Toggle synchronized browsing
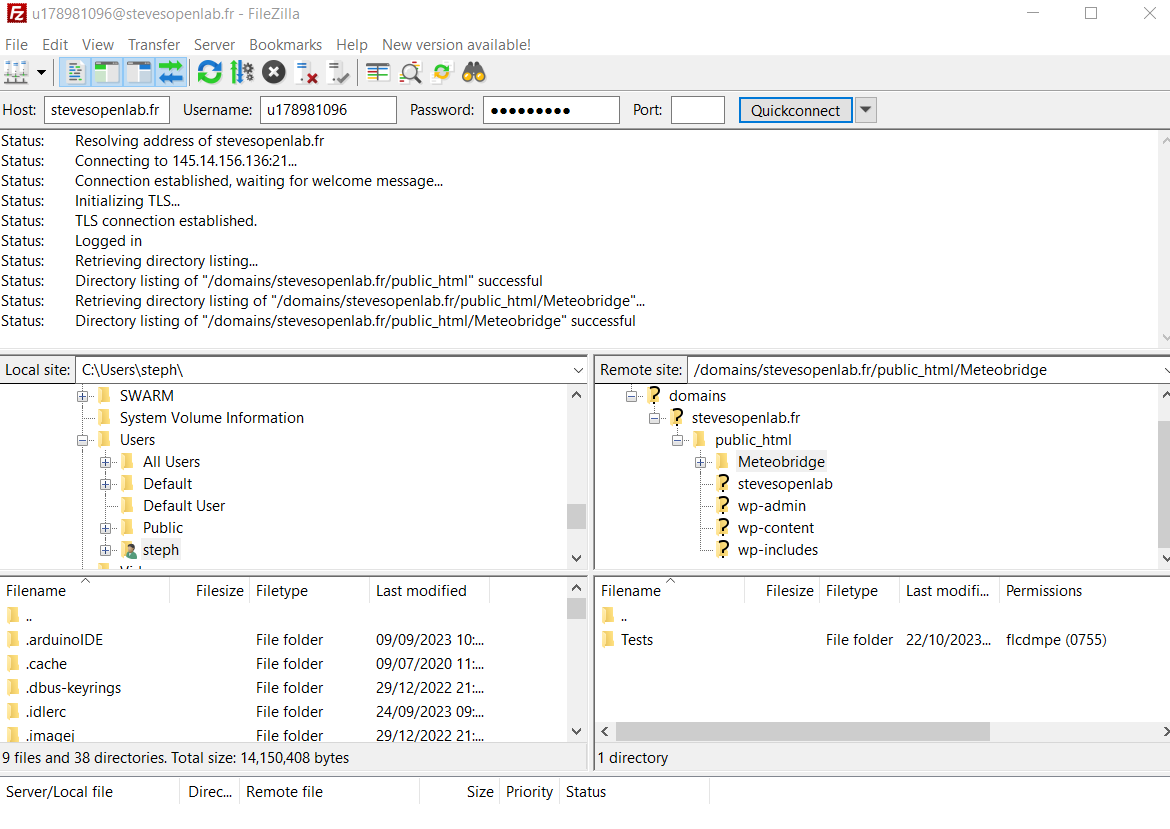Image resolution: width=1170 pixels, height=829 pixels. point(442,72)
